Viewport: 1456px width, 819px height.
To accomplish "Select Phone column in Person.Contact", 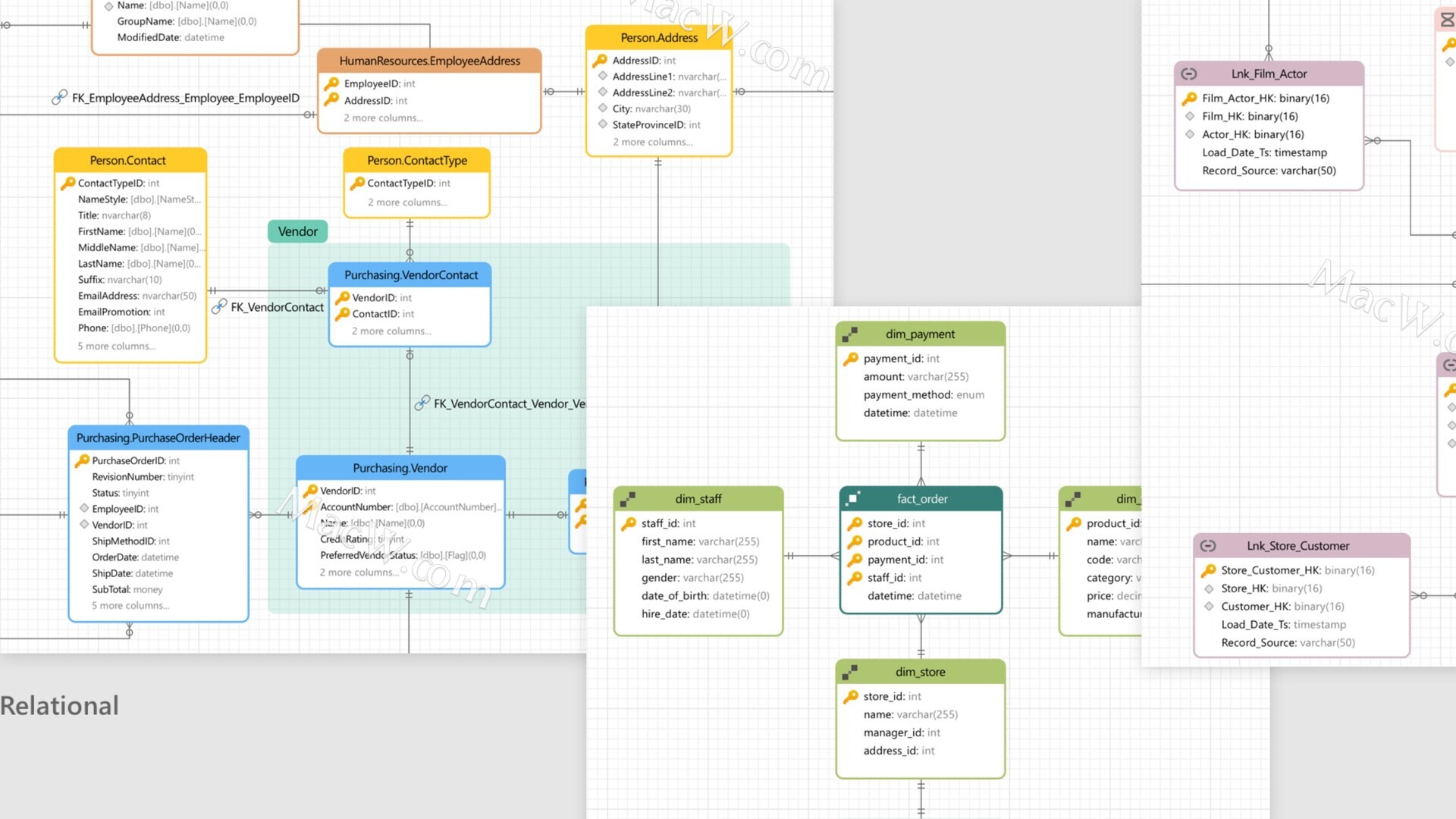I will pyautogui.click(x=134, y=328).
